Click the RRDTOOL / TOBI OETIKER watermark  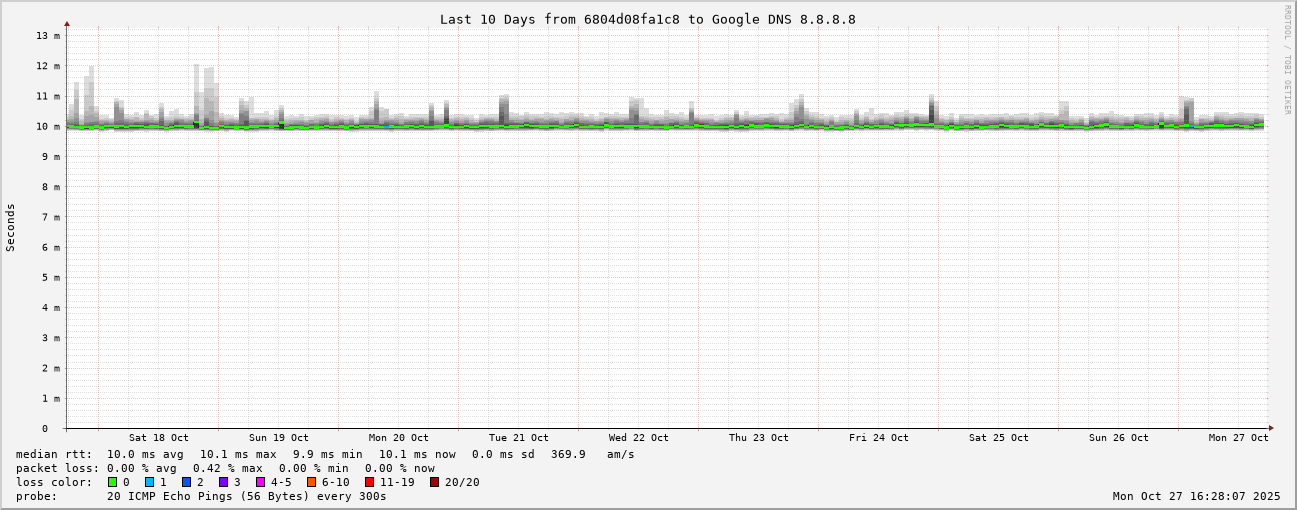1287,59
